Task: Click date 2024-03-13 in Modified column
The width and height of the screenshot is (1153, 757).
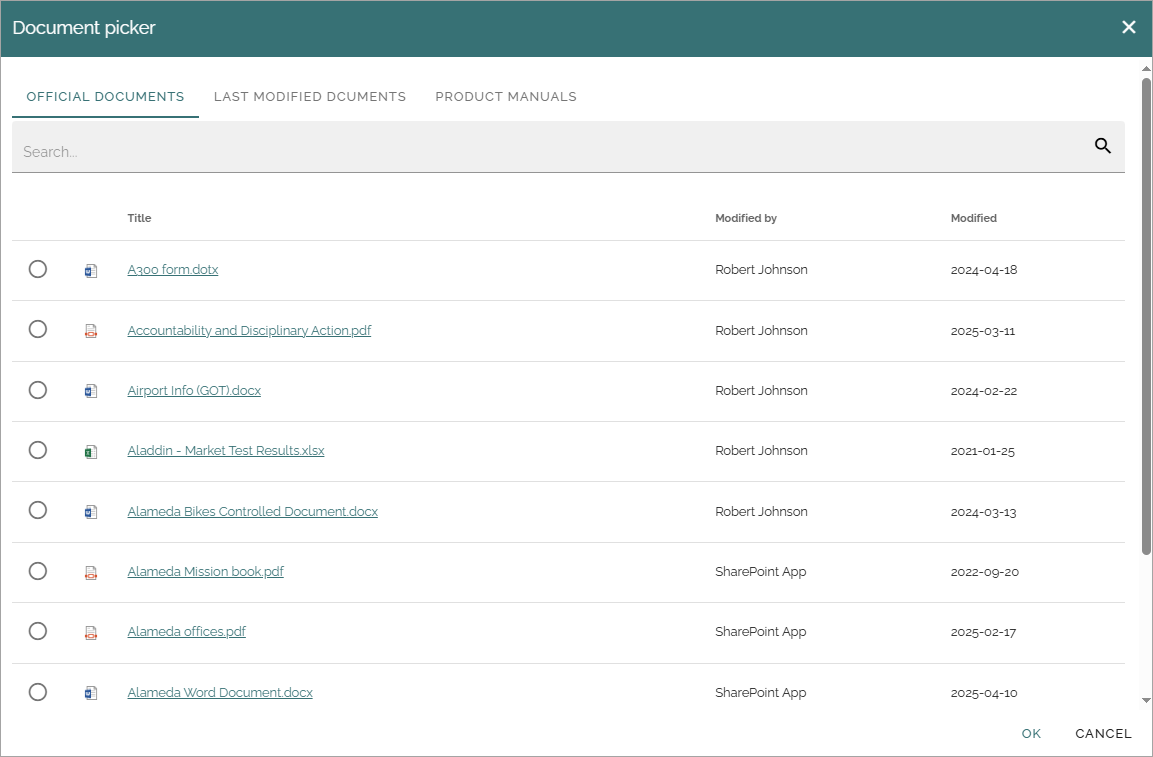Action: (983, 512)
